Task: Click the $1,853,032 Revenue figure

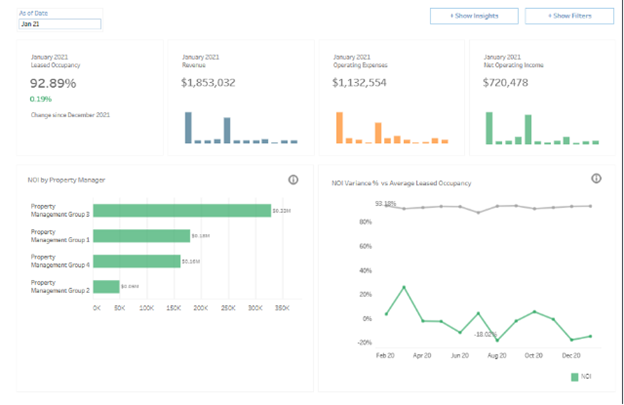Action: [208, 82]
